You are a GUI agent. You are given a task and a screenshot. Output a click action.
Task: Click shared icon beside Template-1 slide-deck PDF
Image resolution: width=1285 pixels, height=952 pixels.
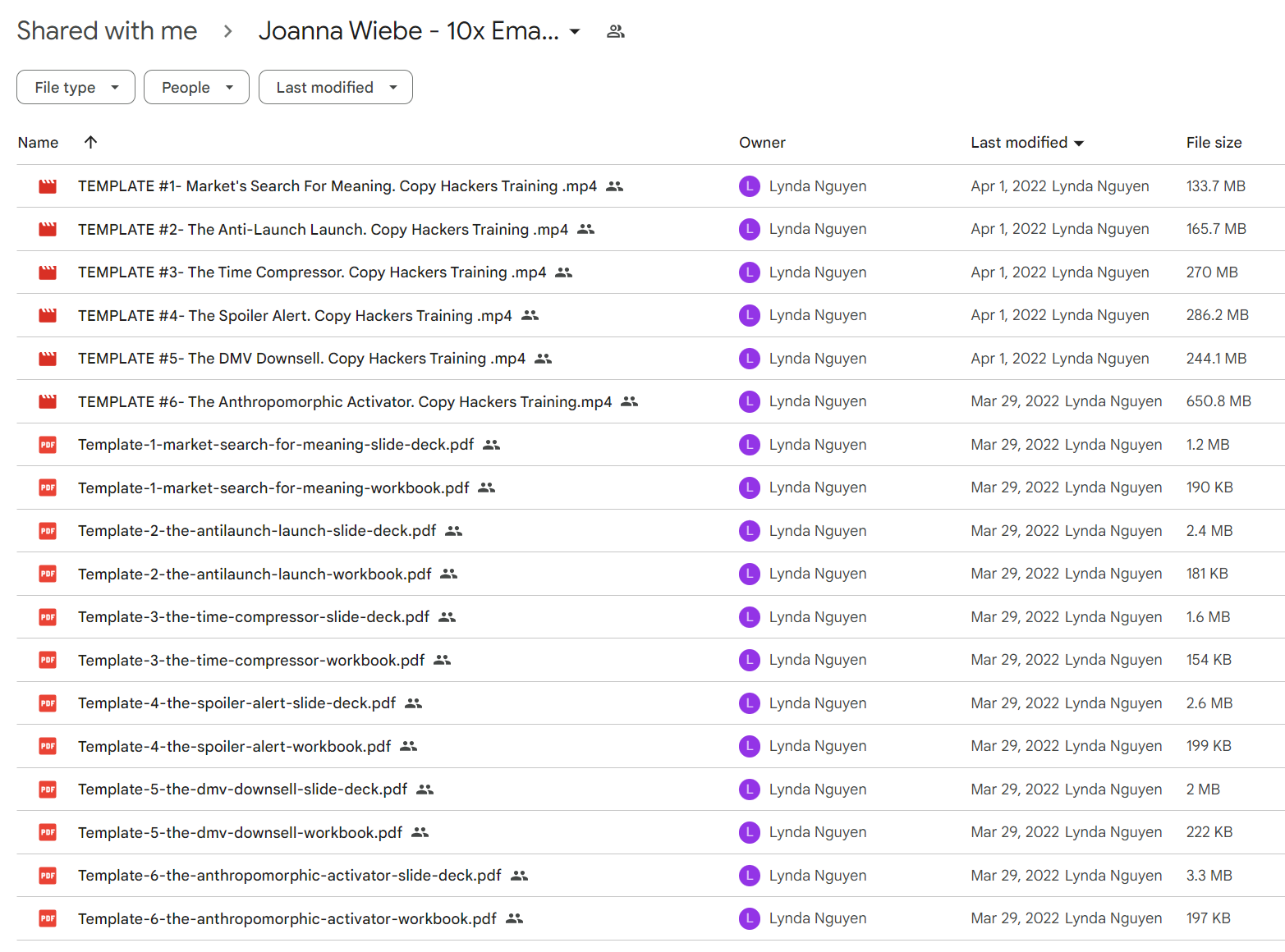pyautogui.click(x=492, y=445)
